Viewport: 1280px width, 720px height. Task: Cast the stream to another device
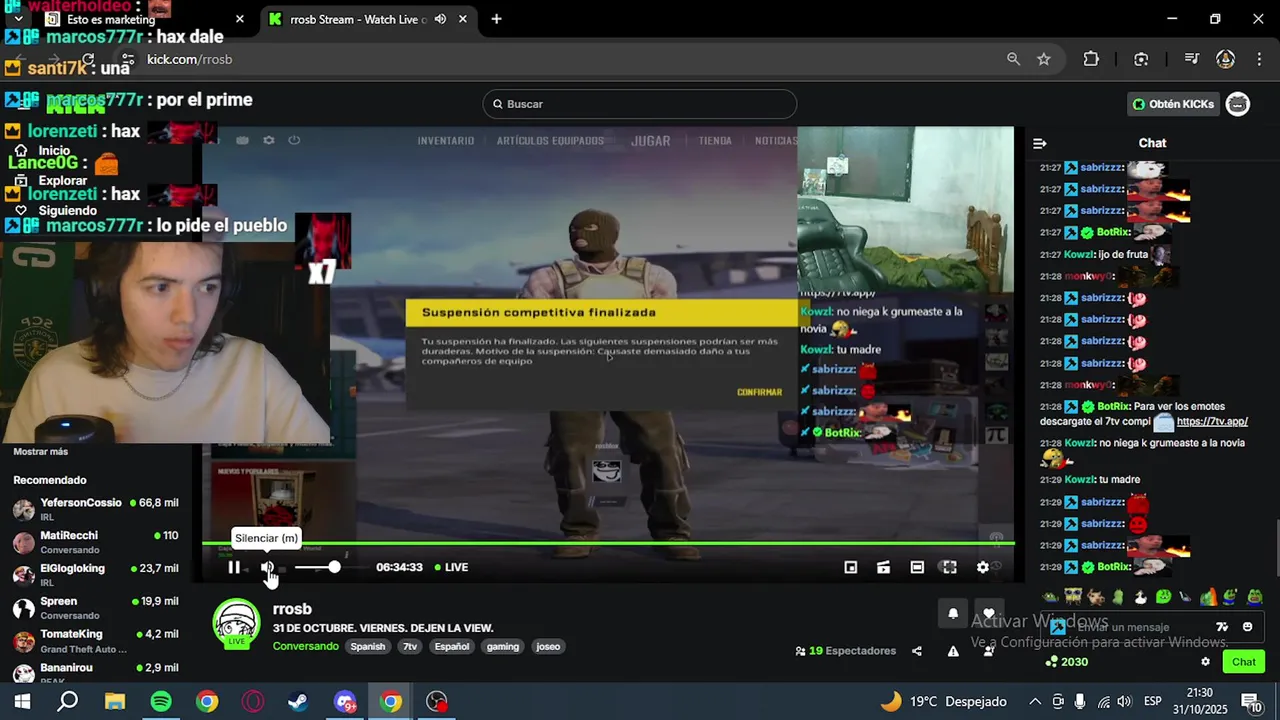click(883, 567)
